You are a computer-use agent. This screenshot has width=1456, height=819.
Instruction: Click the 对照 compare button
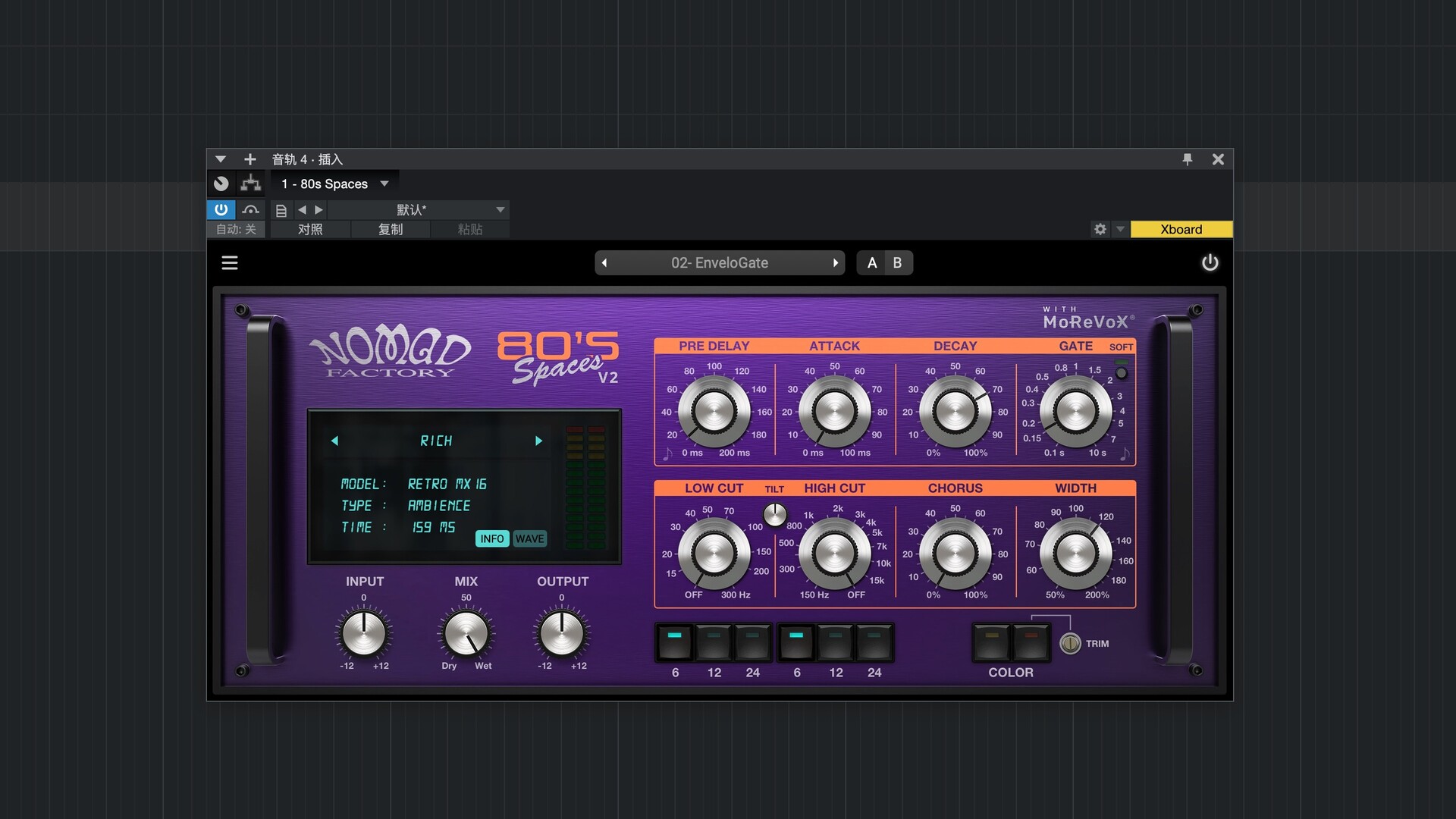pos(310,229)
